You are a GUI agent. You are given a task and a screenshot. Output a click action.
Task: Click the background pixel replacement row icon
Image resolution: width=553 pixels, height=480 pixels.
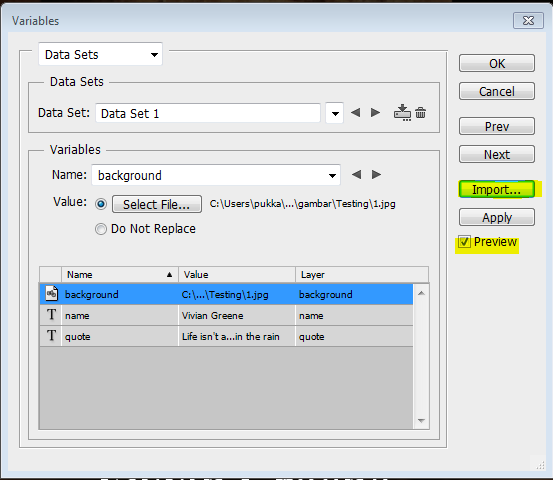51,294
